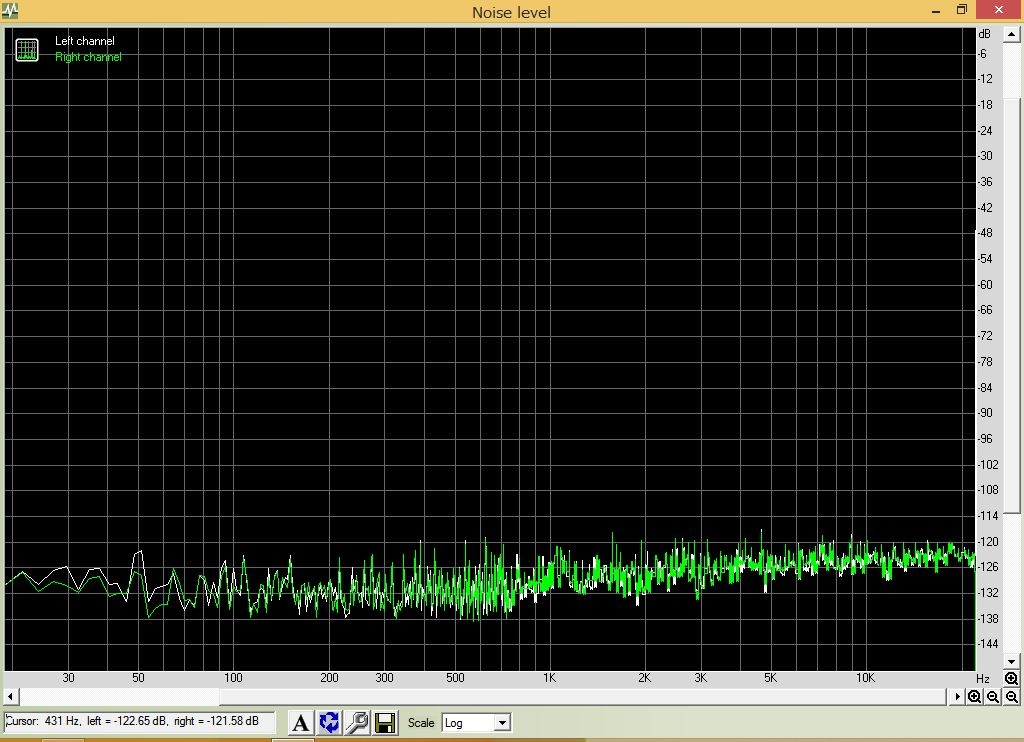1024x742 pixels.
Task: Open the Scale dropdown showing Log
Action: tap(476, 722)
